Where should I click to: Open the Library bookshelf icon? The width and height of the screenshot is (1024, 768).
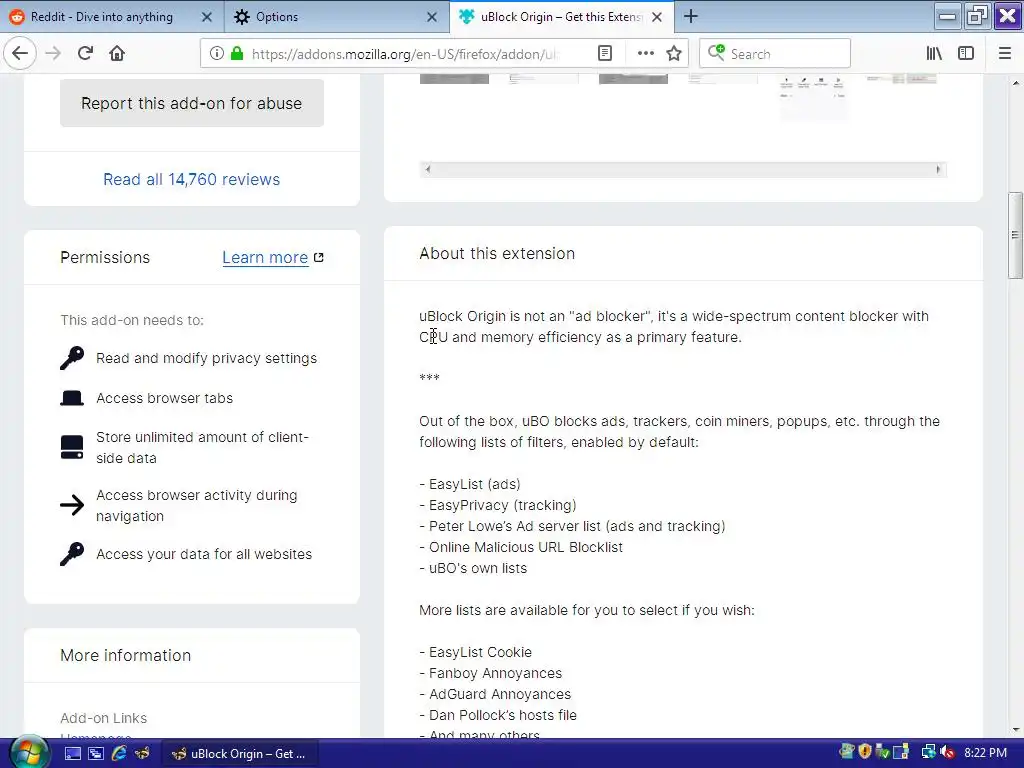pos(934,54)
